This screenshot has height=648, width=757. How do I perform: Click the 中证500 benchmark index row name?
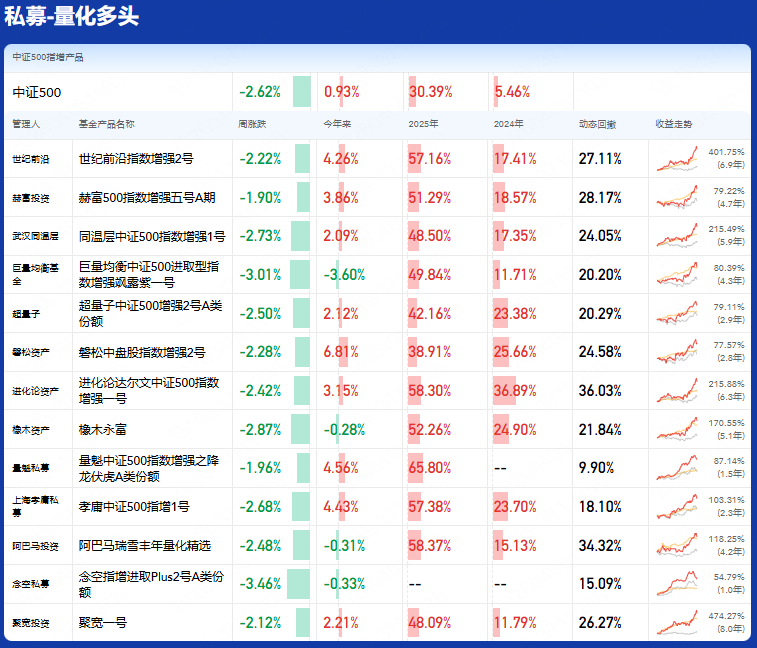click(37, 92)
